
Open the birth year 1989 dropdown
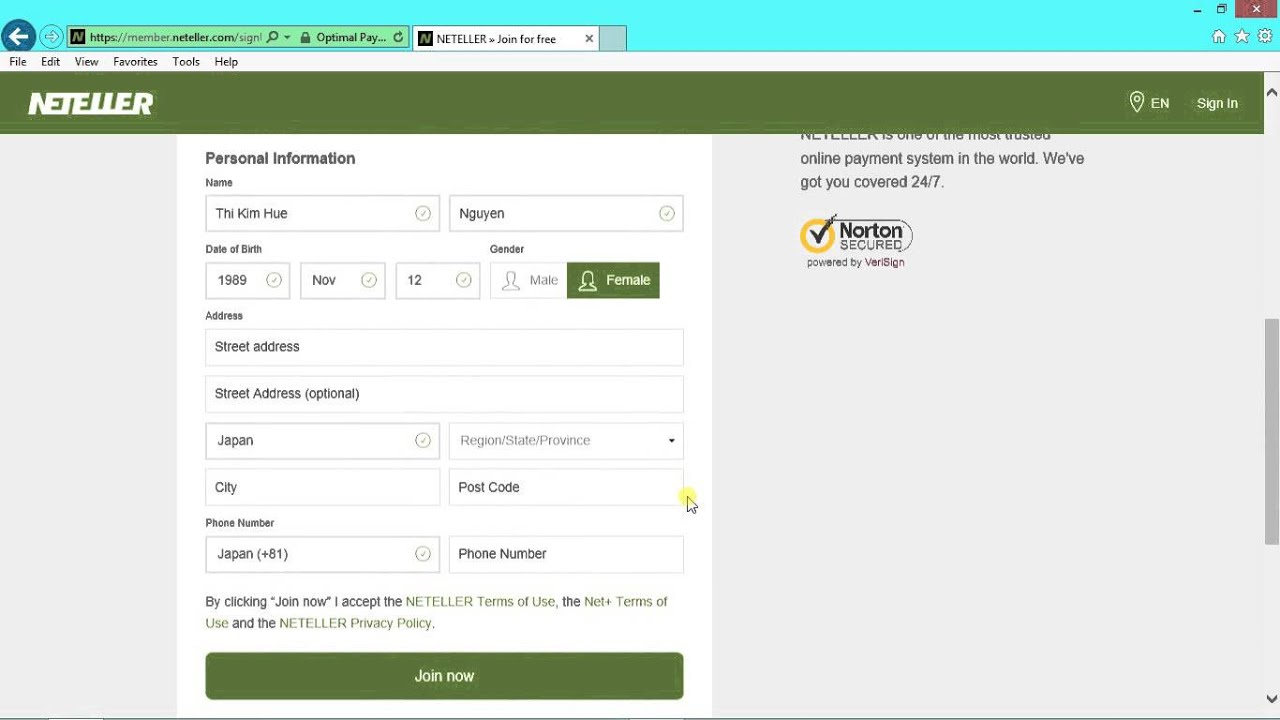pyautogui.click(x=247, y=280)
